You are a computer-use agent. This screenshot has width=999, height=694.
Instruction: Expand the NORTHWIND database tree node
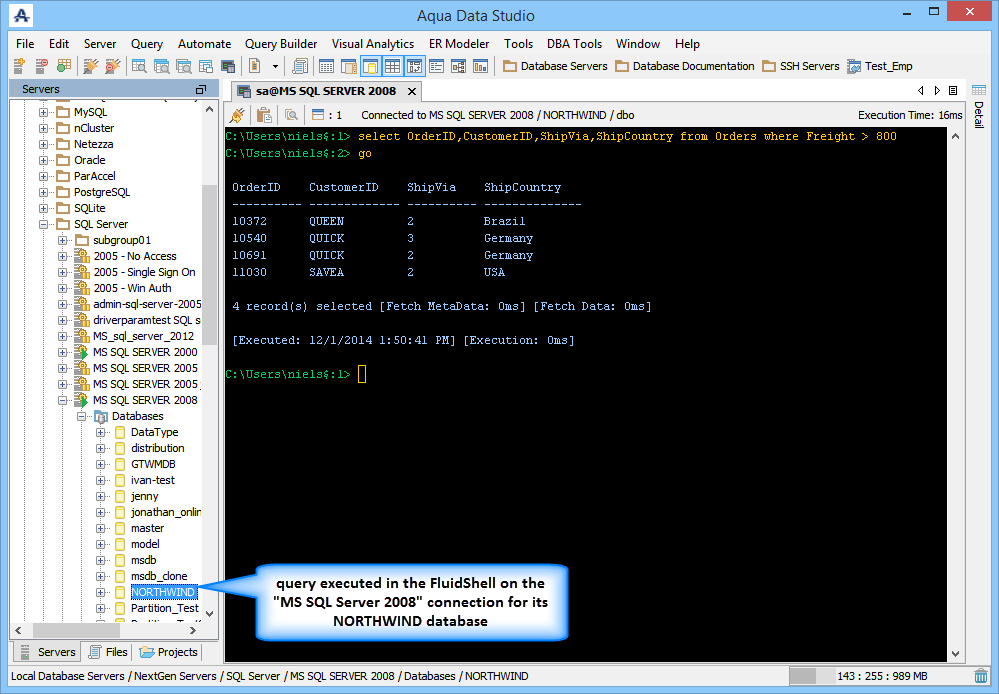pyautogui.click(x=101, y=592)
